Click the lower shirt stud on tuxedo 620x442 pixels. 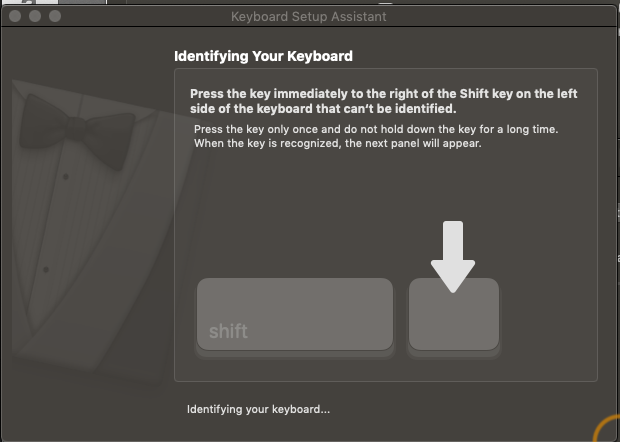[x=46, y=269]
